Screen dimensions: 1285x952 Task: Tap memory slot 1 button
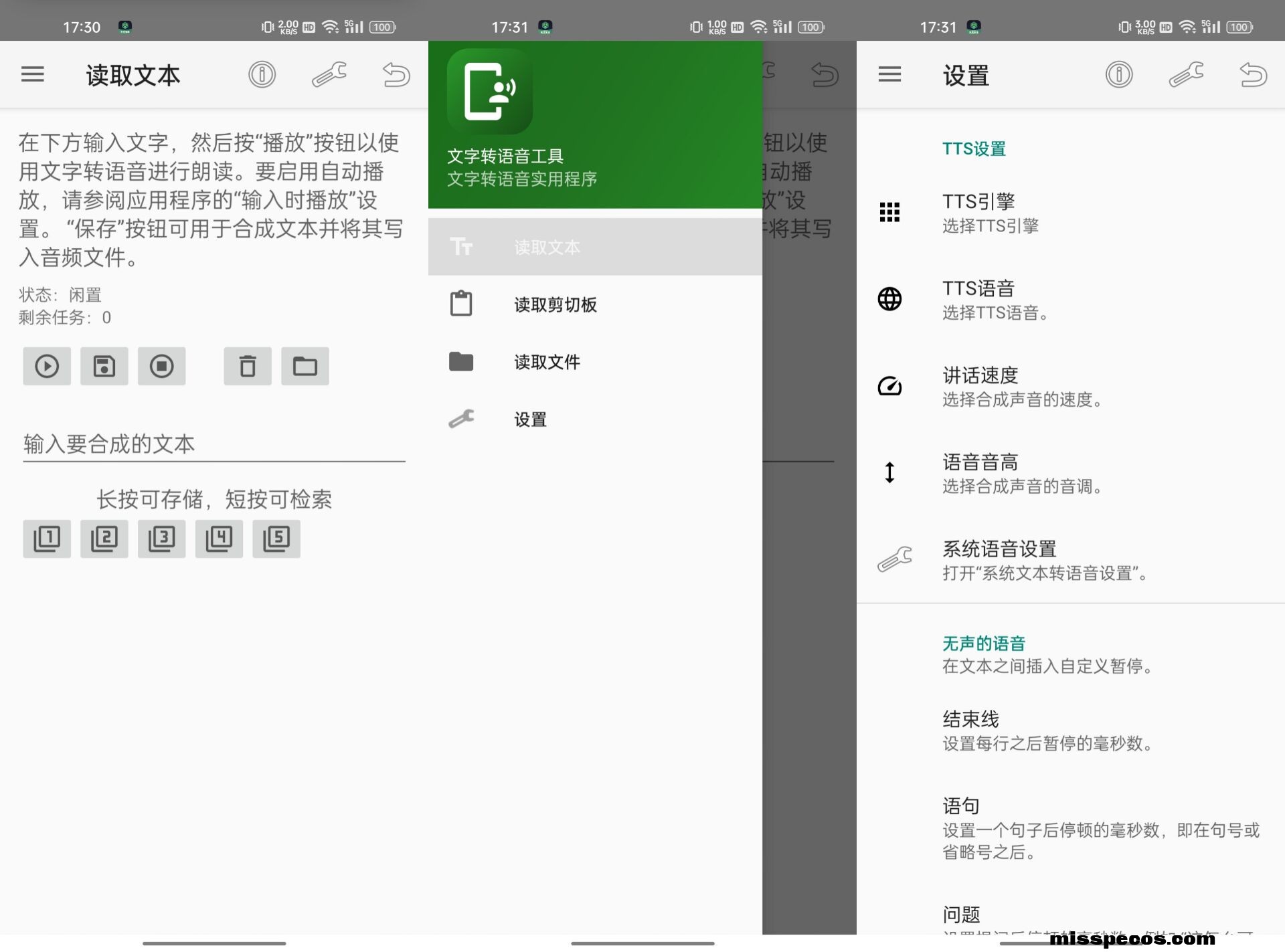click(47, 539)
